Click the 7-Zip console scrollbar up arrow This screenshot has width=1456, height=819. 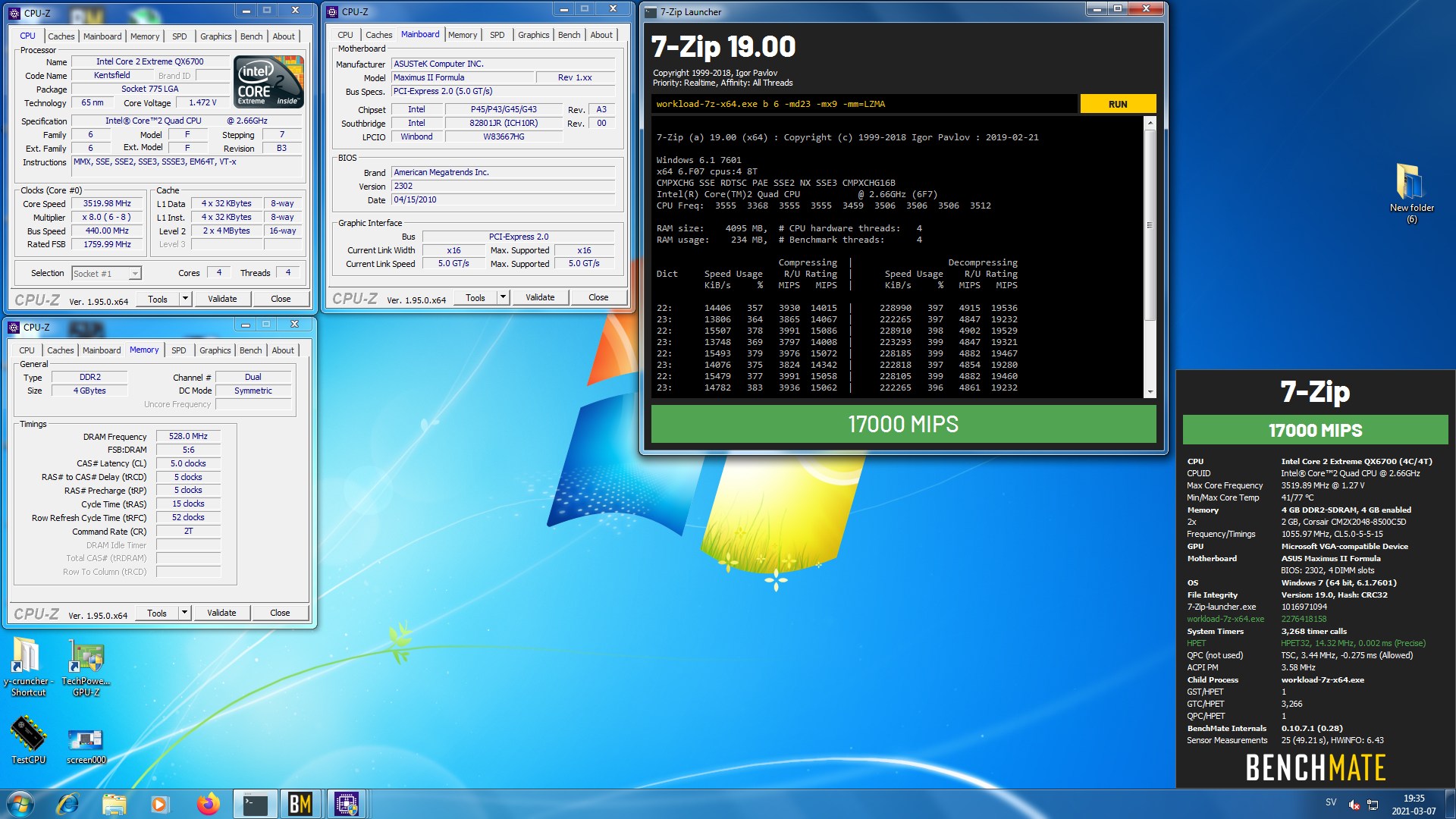pyautogui.click(x=1150, y=122)
